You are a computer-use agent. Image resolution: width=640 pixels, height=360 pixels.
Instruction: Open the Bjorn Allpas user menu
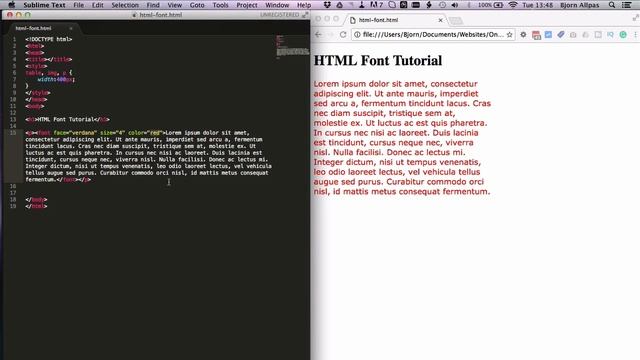(x=580, y=5)
